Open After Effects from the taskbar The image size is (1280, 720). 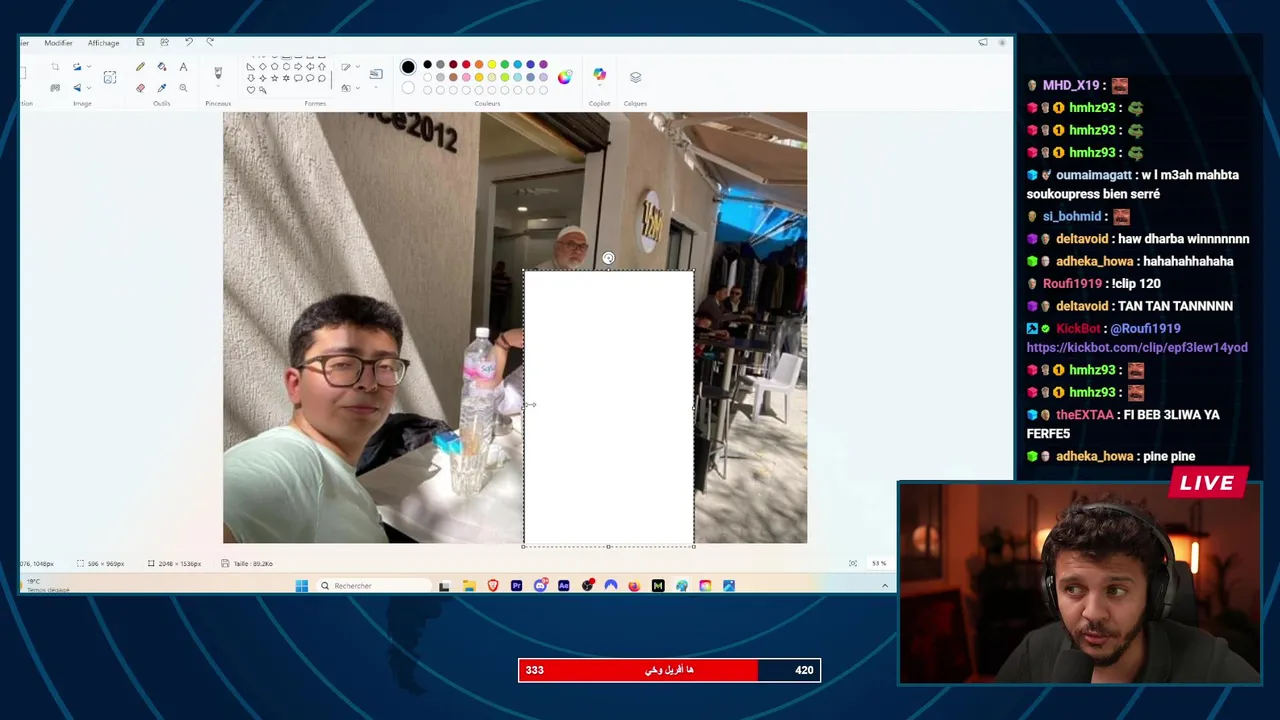(x=564, y=586)
